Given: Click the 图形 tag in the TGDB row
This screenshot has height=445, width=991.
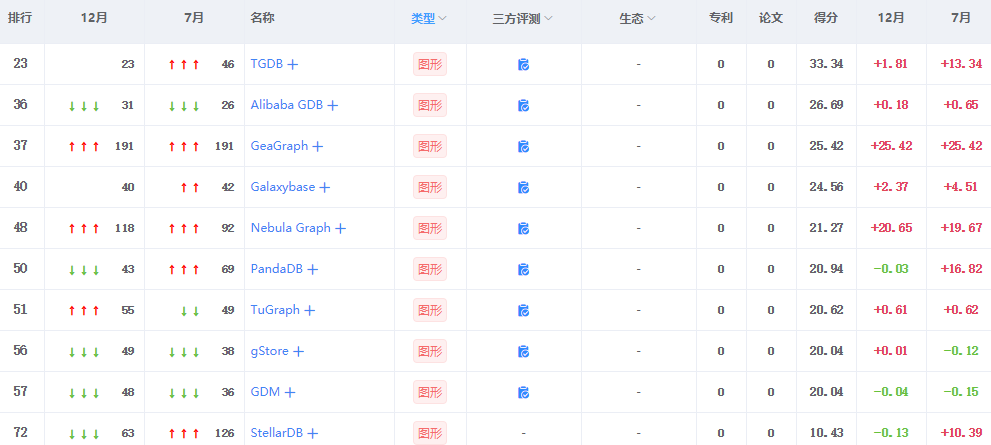Looking at the screenshot, I should tap(429, 65).
